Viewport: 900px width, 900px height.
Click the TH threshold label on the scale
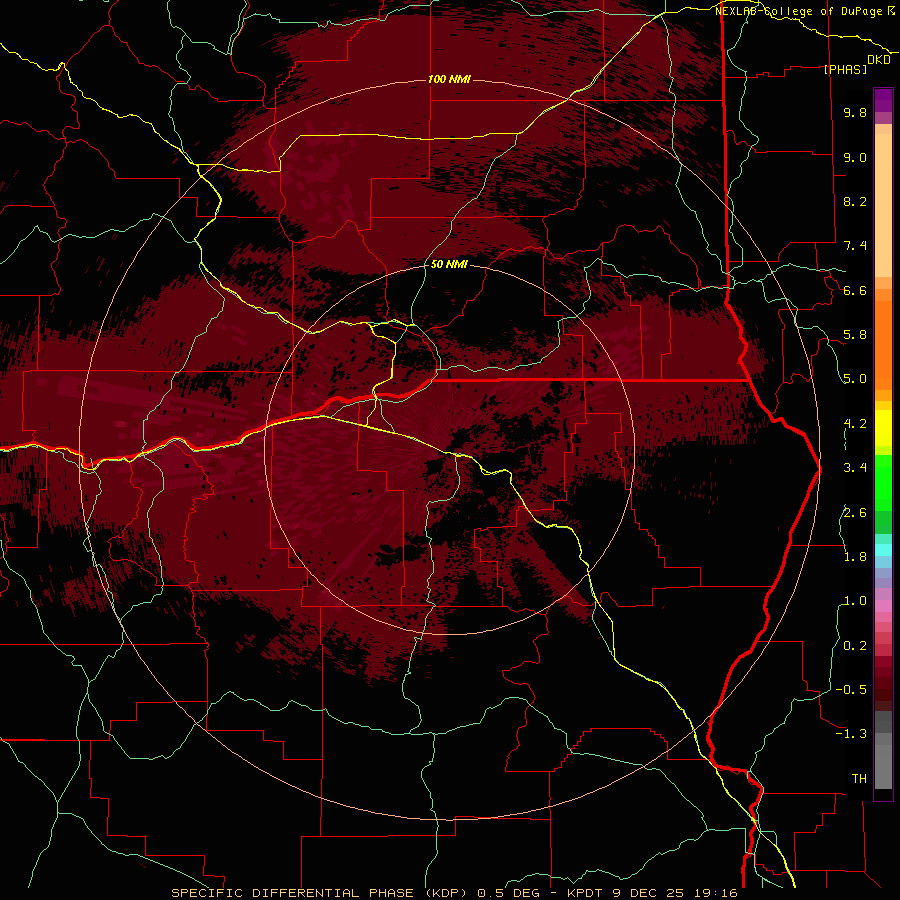859,779
